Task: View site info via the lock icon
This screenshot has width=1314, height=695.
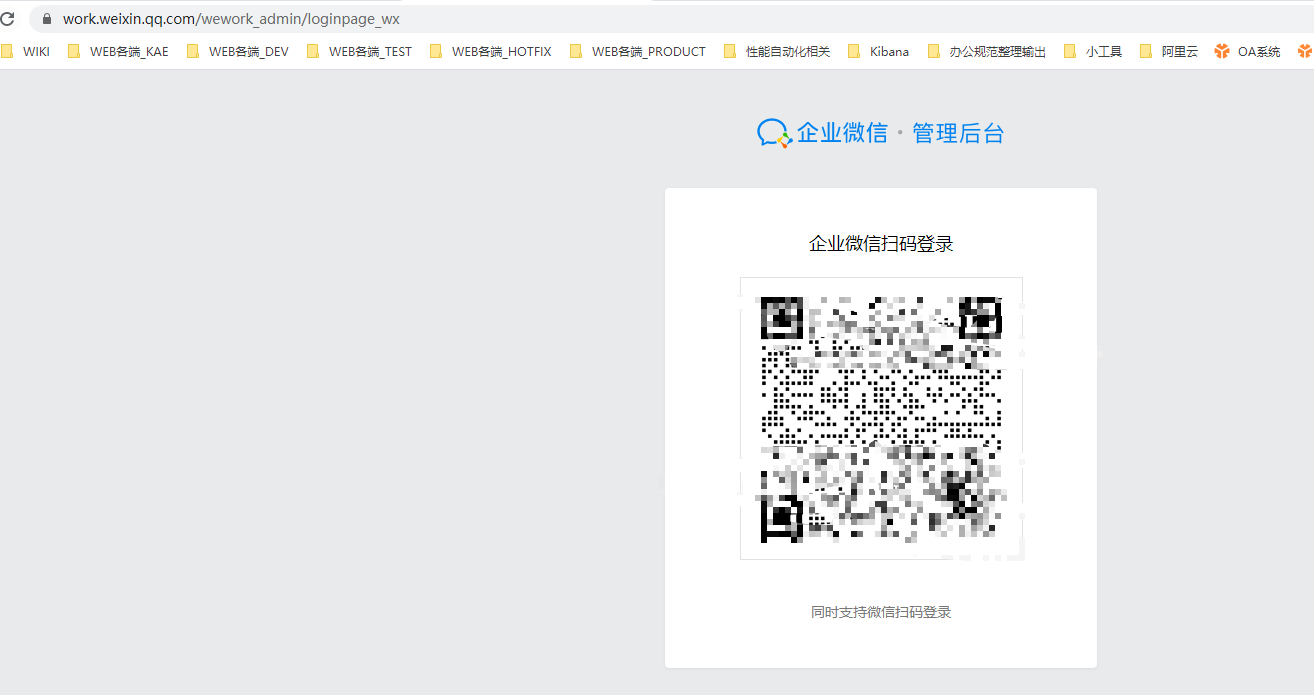Action: (46, 19)
